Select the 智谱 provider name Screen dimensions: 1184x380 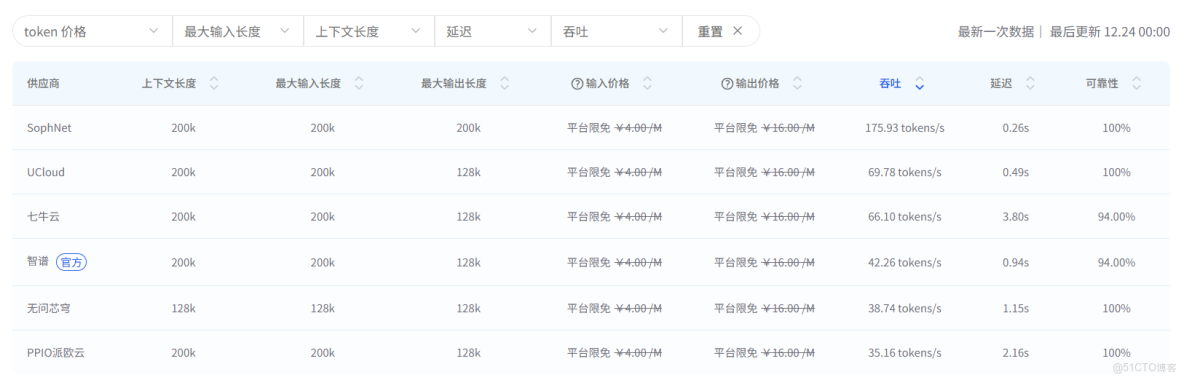click(38, 261)
